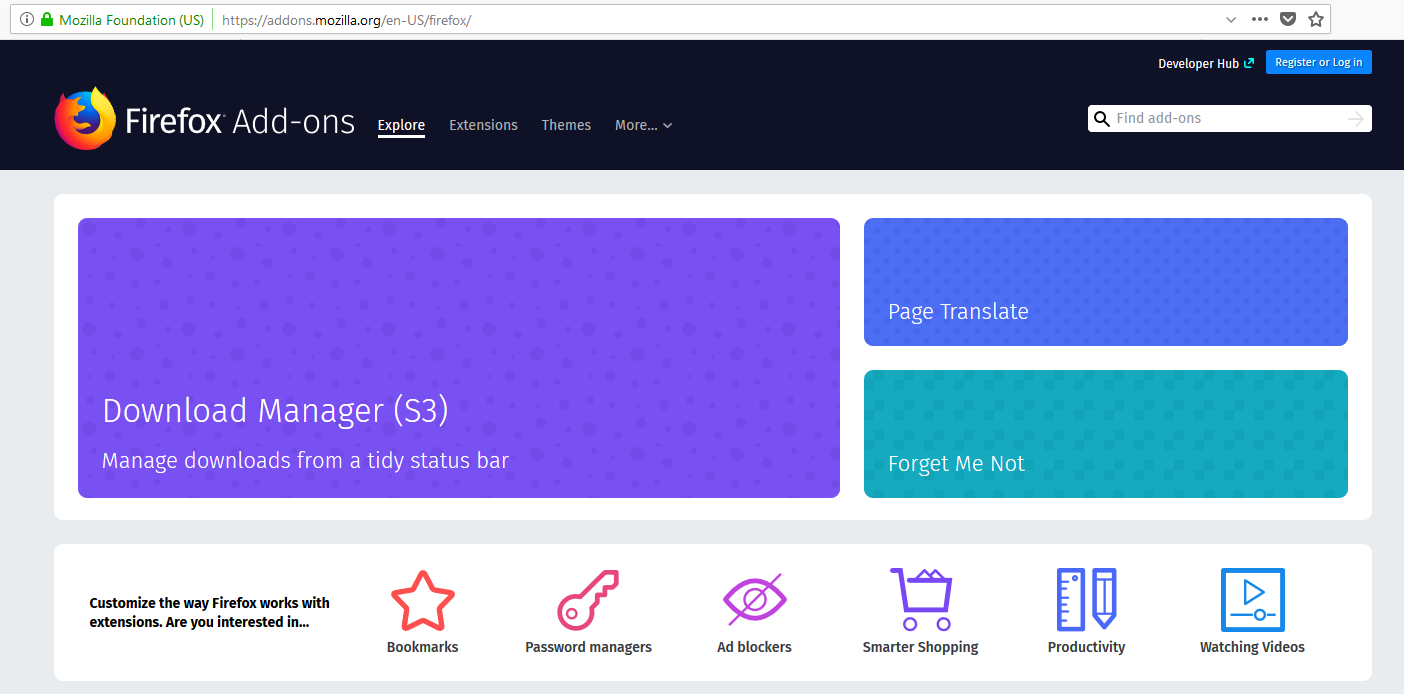Click the Firefox Add-ons title text
Image resolution: width=1404 pixels, height=694 pixels.
[240, 122]
